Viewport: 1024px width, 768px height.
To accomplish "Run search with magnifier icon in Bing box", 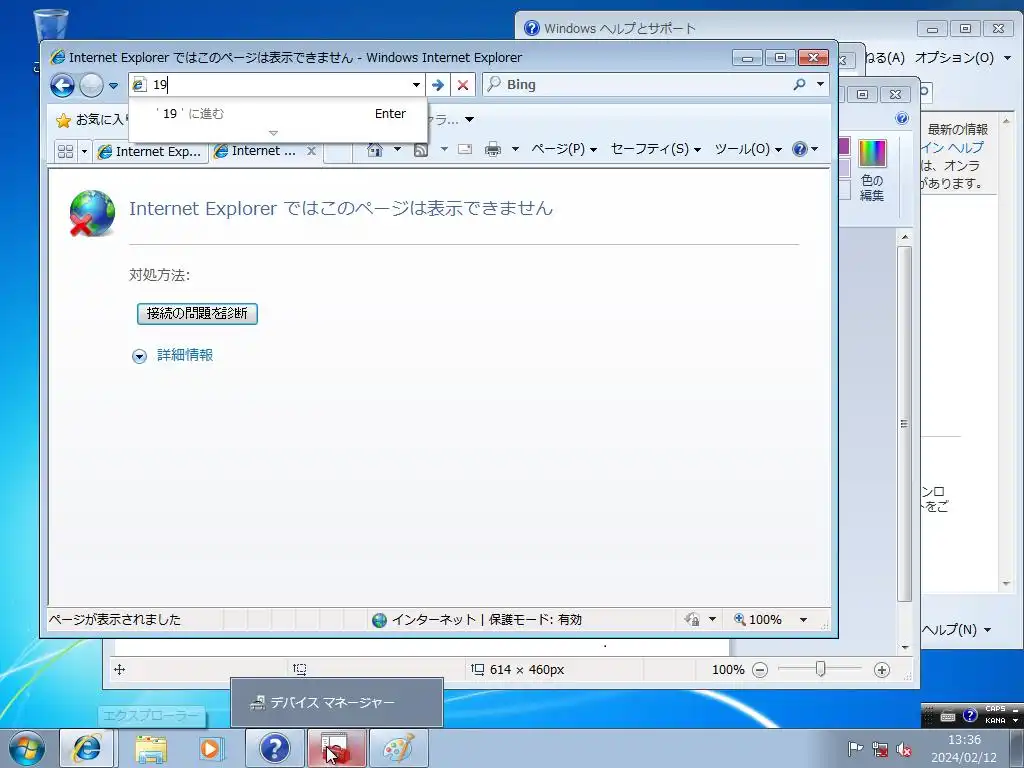I will click(799, 84).
